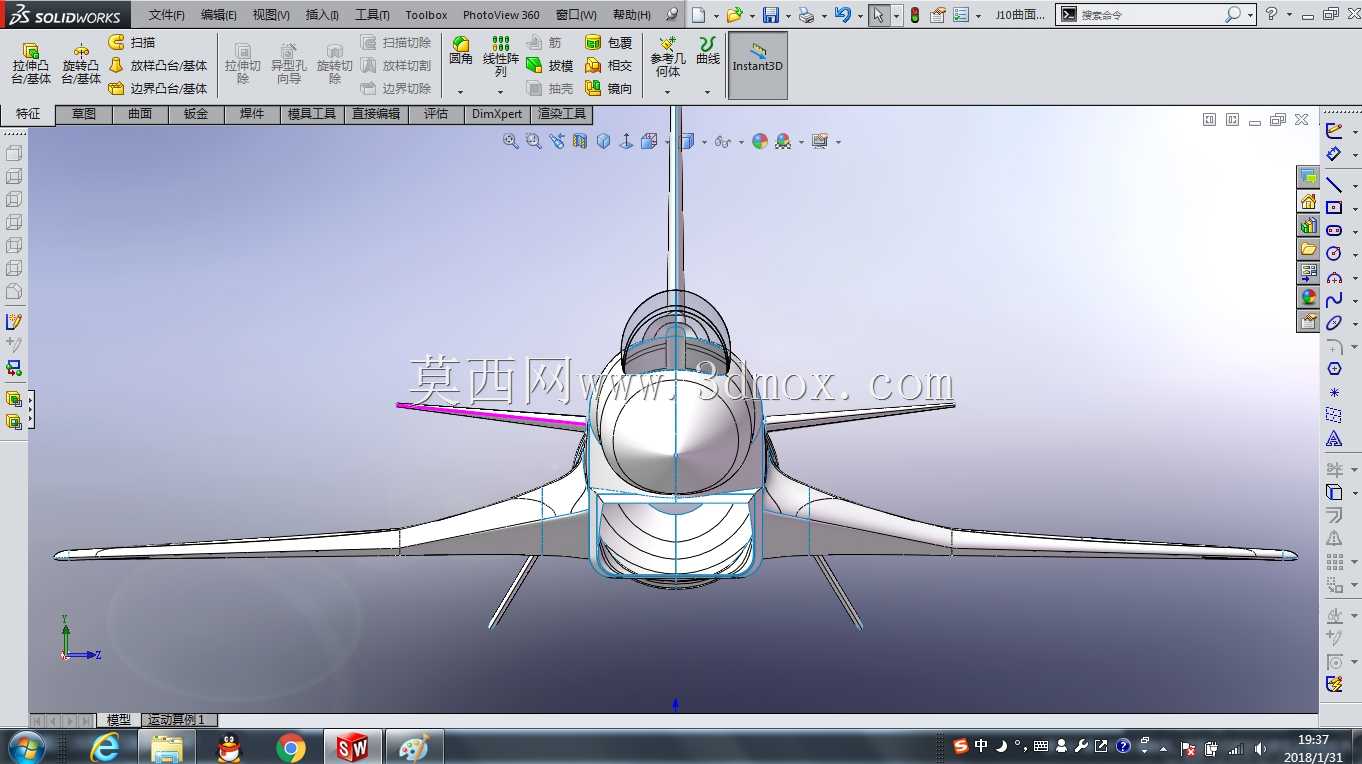Open the Custom Properties task pane tab
This screenshot has width=1362, height=764.
[1309, 321]
